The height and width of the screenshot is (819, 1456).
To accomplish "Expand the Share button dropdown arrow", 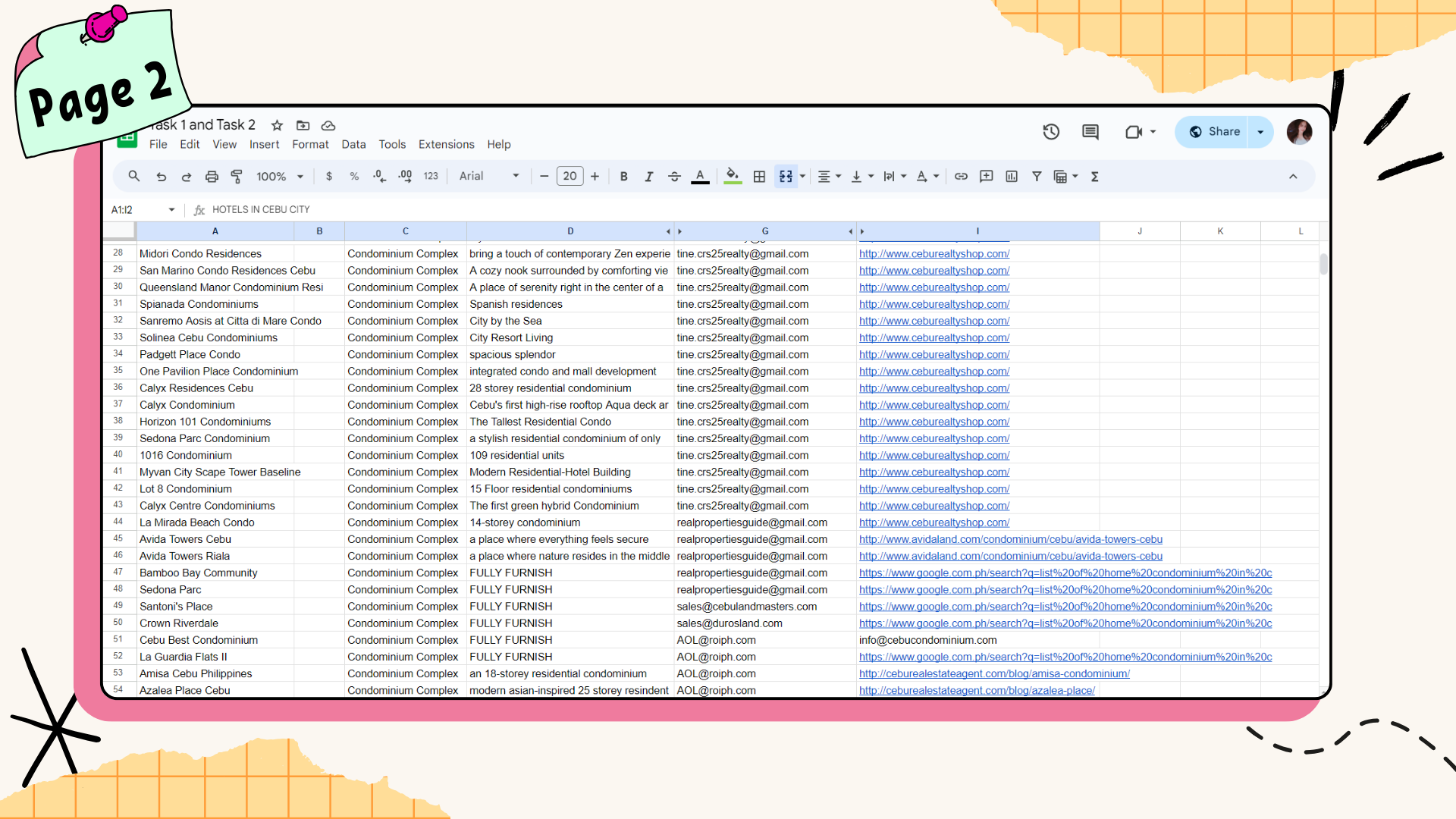I will tap(1260, 132).
